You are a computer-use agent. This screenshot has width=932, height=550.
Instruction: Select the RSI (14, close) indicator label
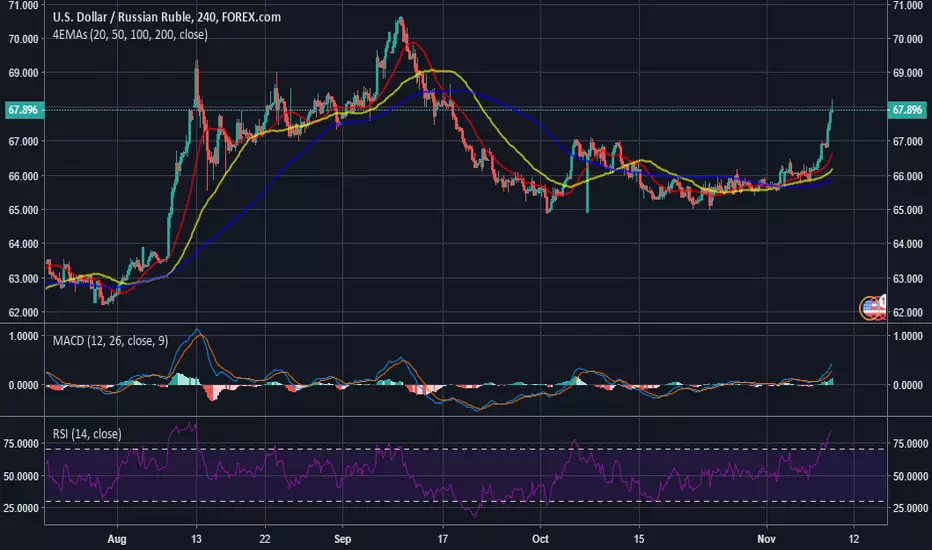87,434
